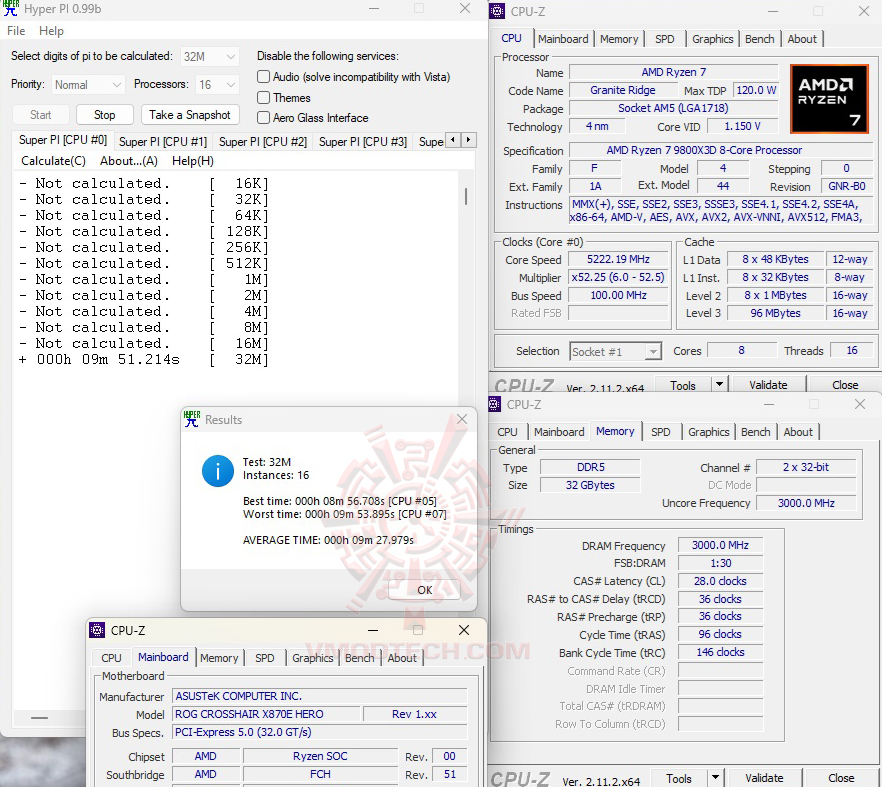Click the CPU-Z icon in Mainboard window title bar
The width and height of the screenshot is (882, 787).
point(97,631)
